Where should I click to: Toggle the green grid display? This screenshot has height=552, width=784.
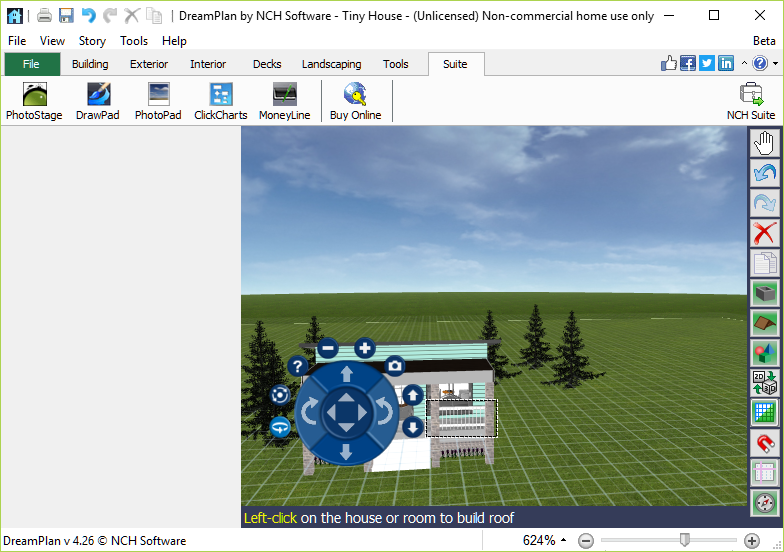coord(765,412)
